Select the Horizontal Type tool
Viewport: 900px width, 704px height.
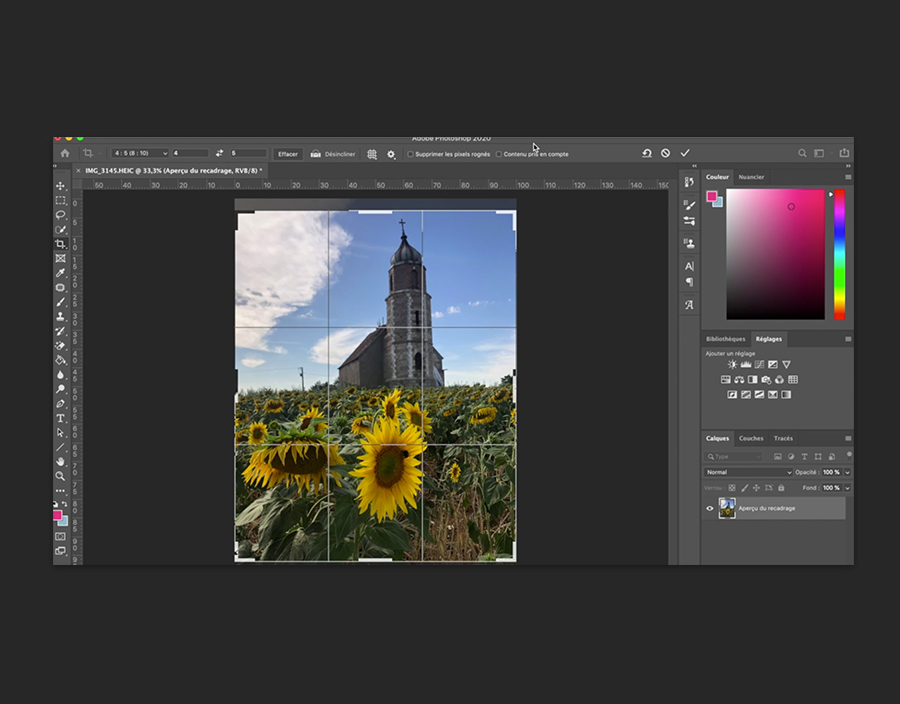coord(60,418)
